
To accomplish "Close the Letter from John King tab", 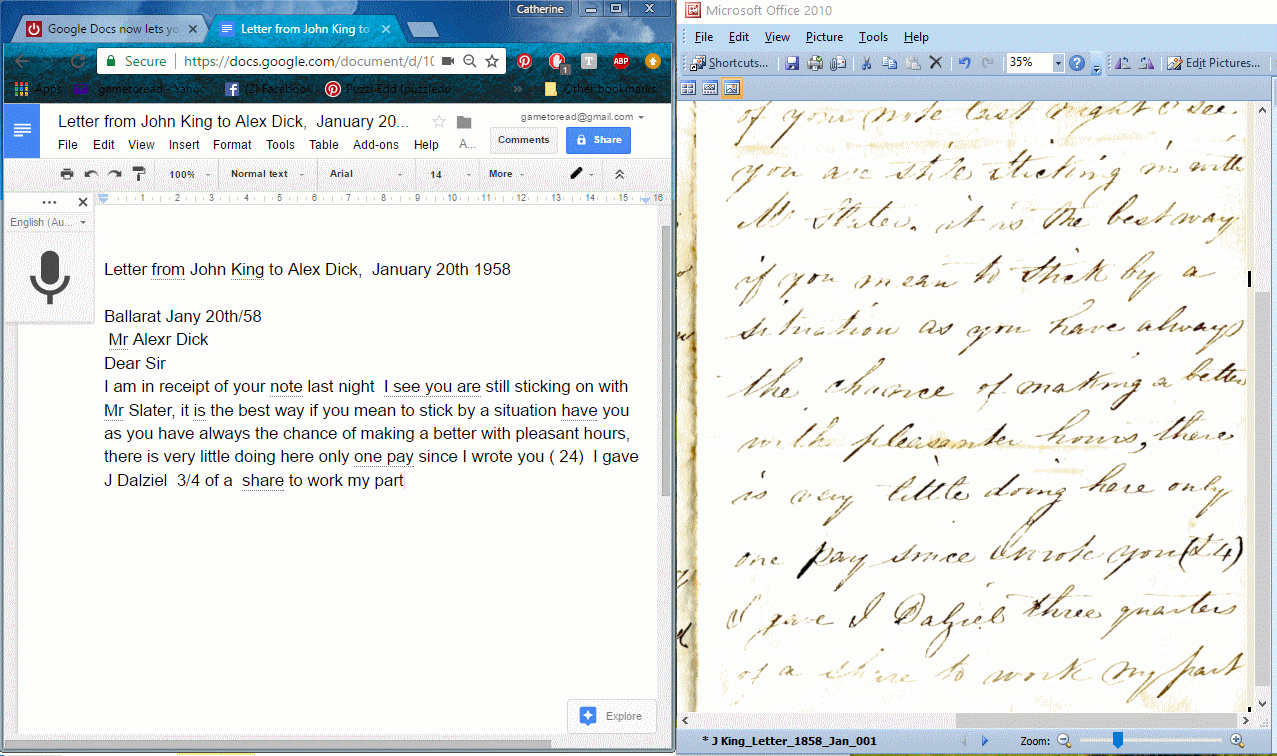I will coord(384,29).
